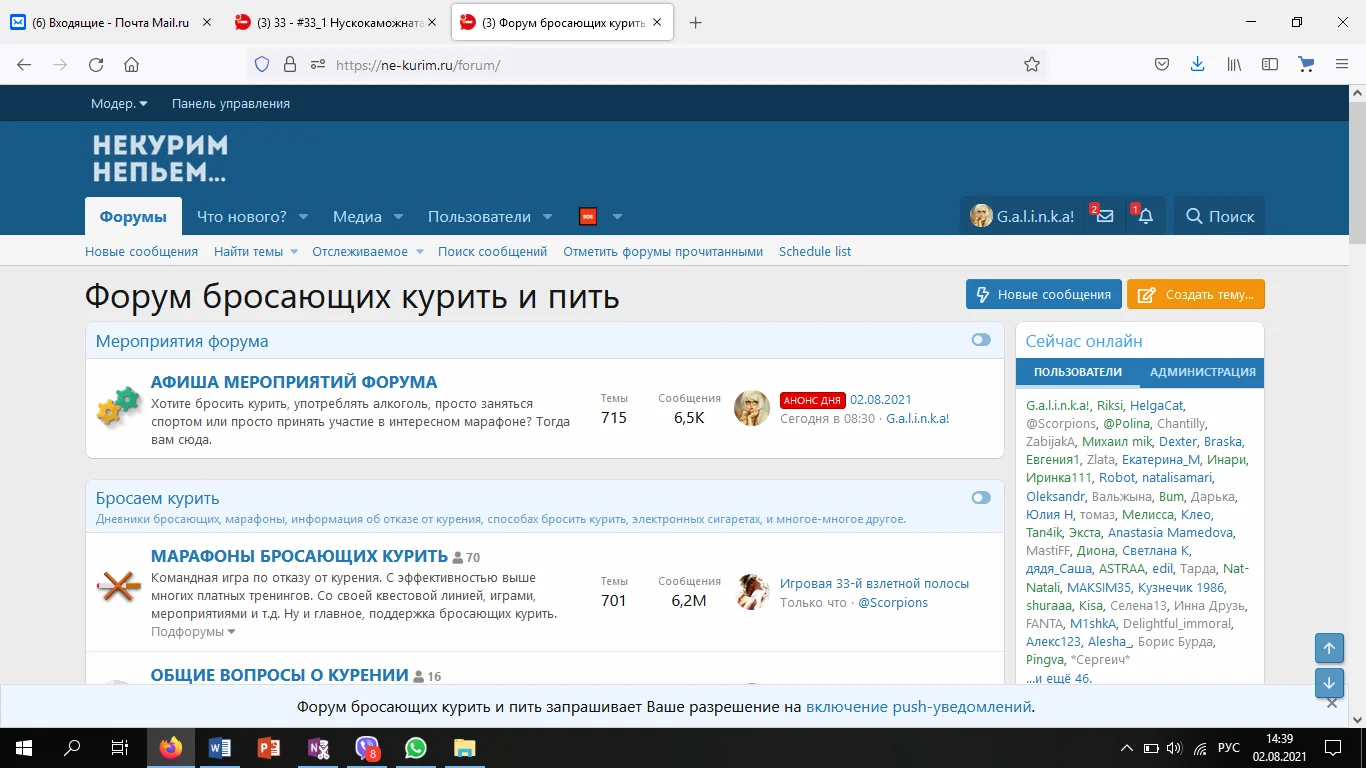Click the Поиск magnifier icon

1194,216
